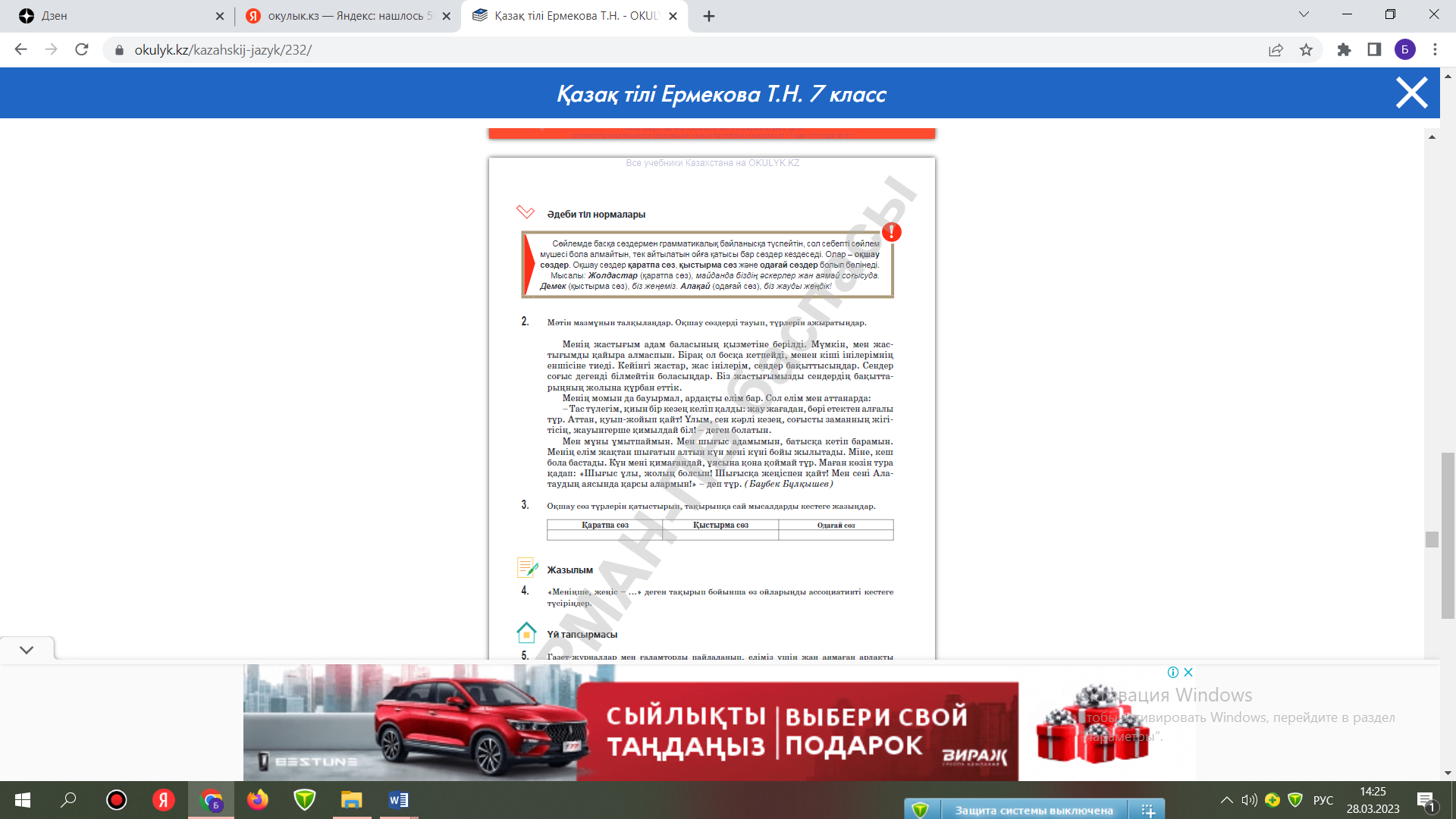Open Firefox from the taskbar
The height and width of the screenshot is (819, 1456).
(x=258, y=800)
